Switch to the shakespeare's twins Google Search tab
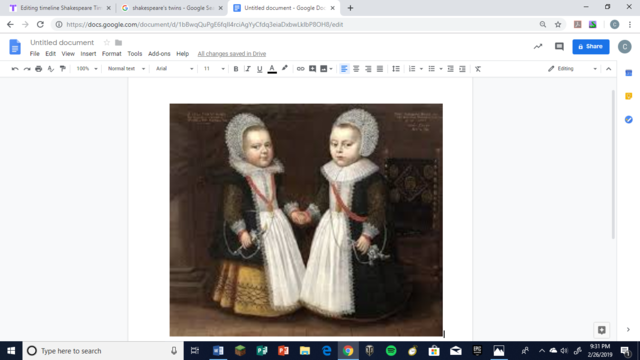This screenshot has height=360, width=640. pyautogui.click(x=171, y=8)
